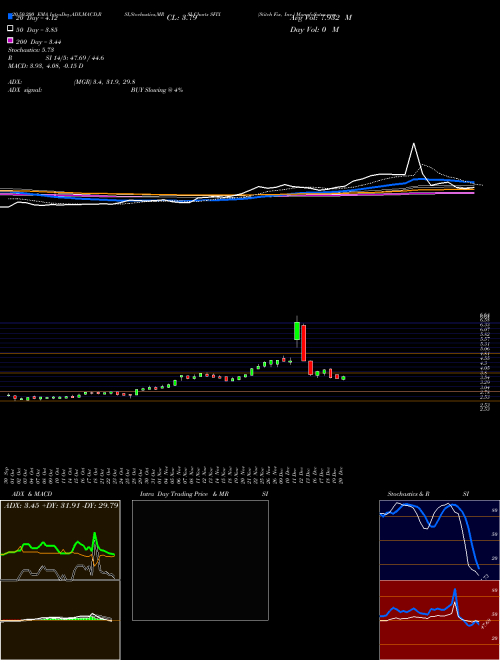Click the 'Stochastics & R' panel title

[408, 494]
